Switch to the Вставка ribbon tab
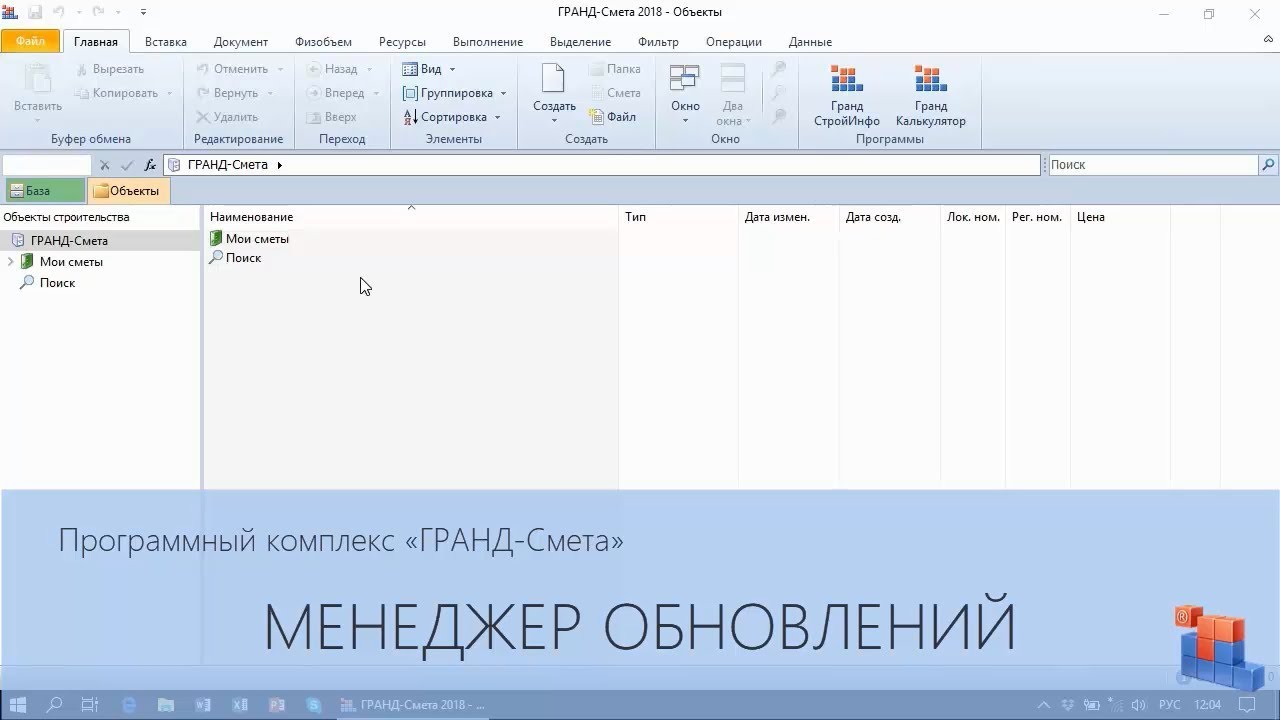The width and height of the screenshot is (1280, 720). pyautogui.click(x=166, y=42)
